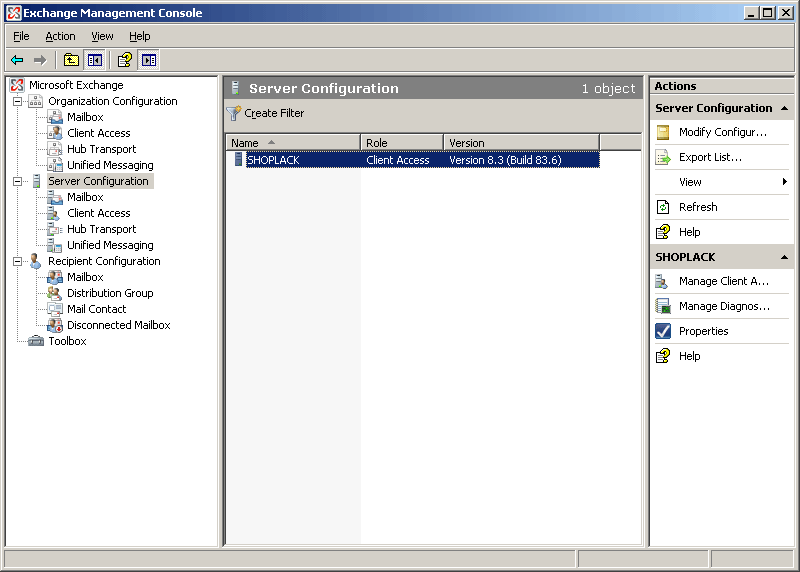
Task: Click the Forward arrow toolbar icon
Action: coord(40,60)
